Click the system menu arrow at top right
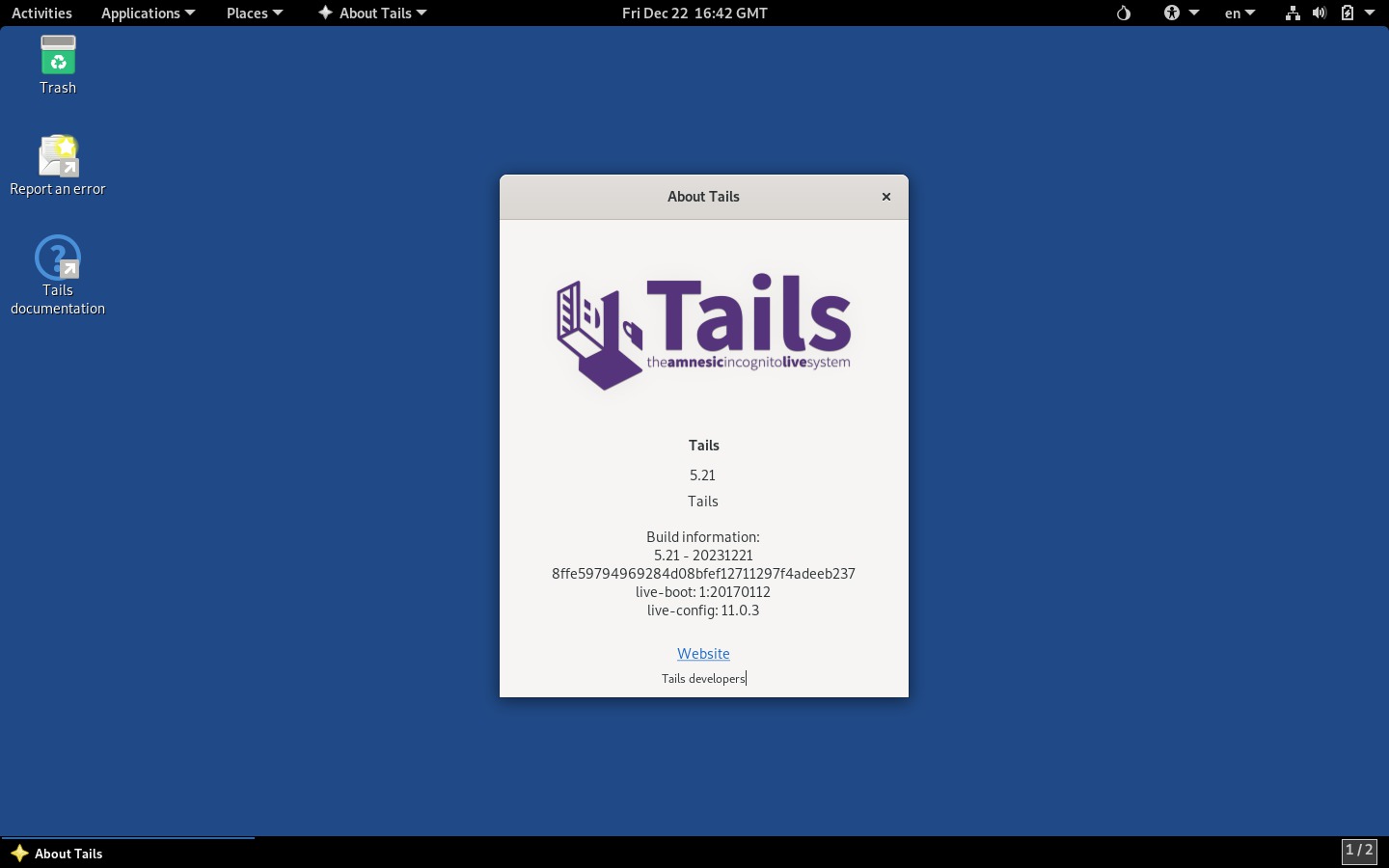Image resolution: width=1389 pixels, height=868 pixels. click(x=1370, y=14)
